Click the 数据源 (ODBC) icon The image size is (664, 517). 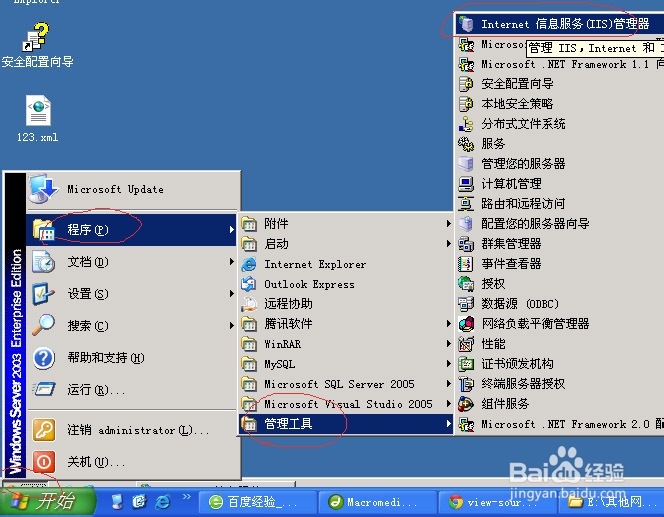466,304
